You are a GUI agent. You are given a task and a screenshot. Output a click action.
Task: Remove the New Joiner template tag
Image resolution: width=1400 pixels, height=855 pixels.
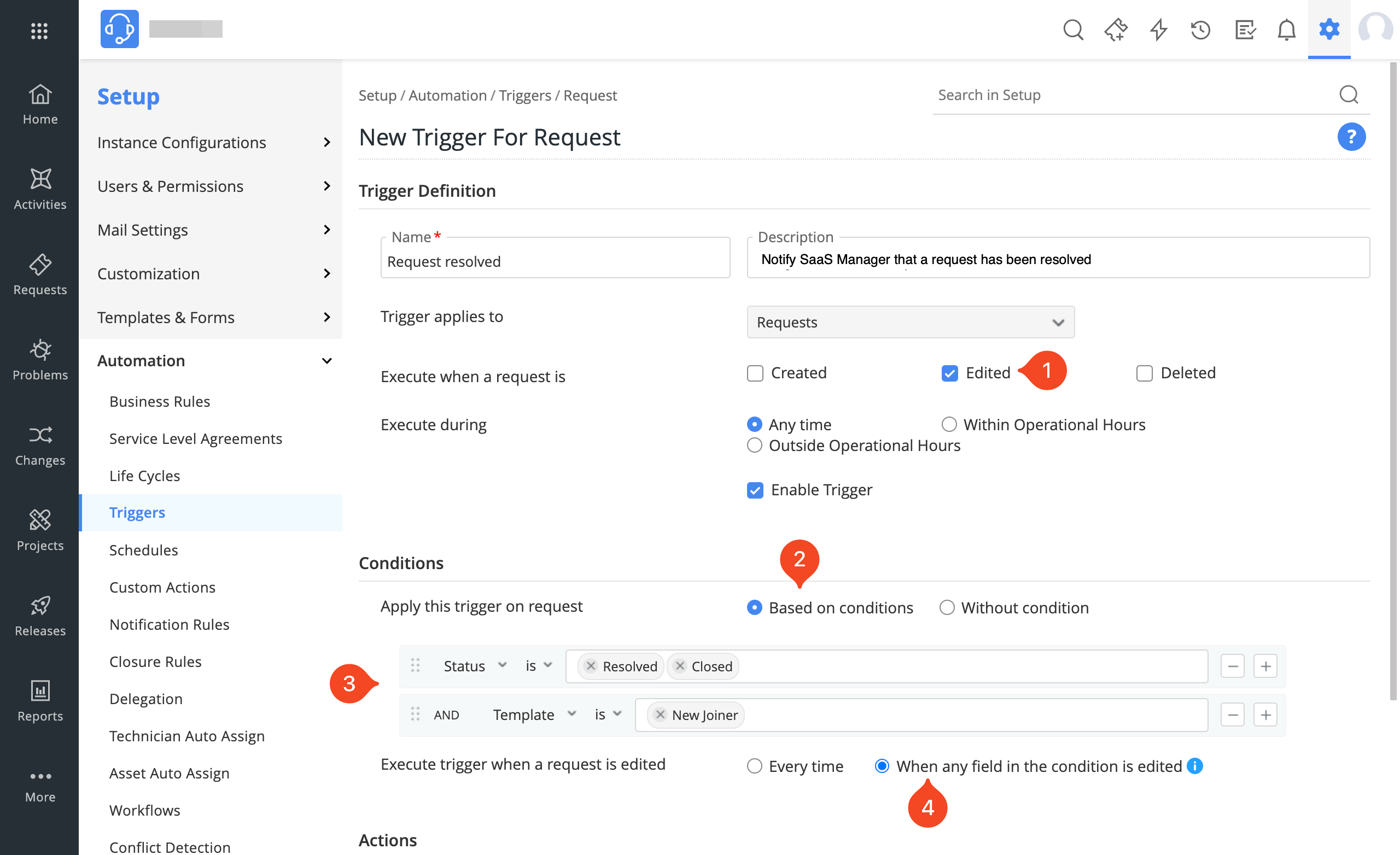(660, 714)
